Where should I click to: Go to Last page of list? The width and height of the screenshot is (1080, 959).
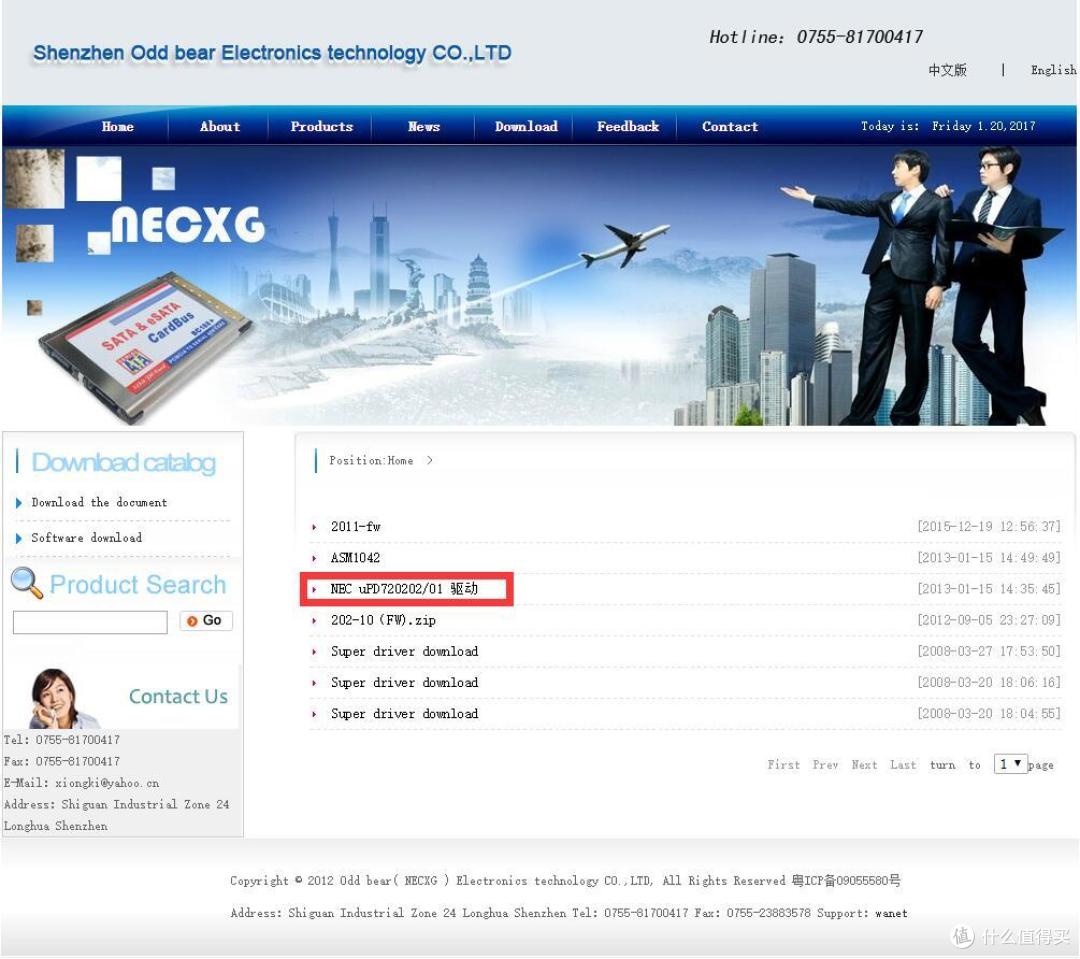(x=903, y=765)
